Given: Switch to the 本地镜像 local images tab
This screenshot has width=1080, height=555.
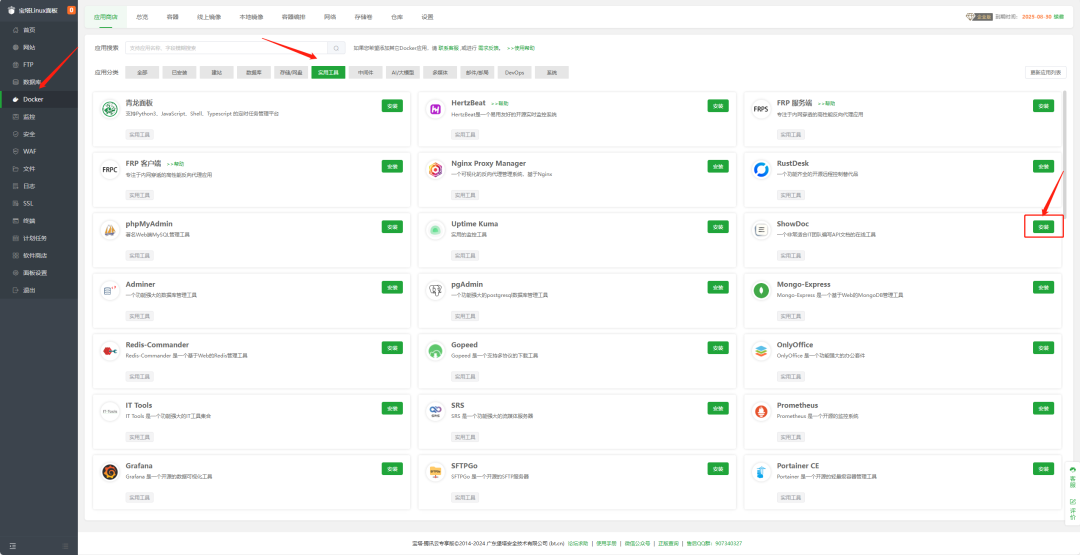Looking at the screenshot, I should [251, 17].
